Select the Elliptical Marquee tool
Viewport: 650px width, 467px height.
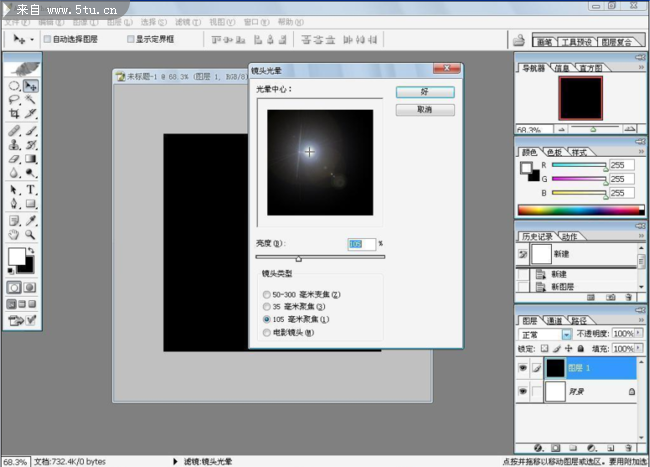pos(14,86)
